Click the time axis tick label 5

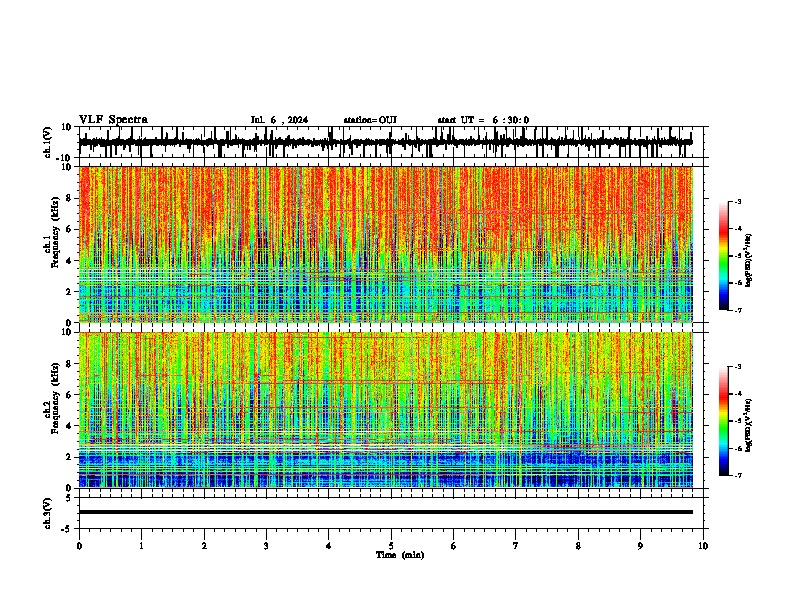[x=391, y=546]
